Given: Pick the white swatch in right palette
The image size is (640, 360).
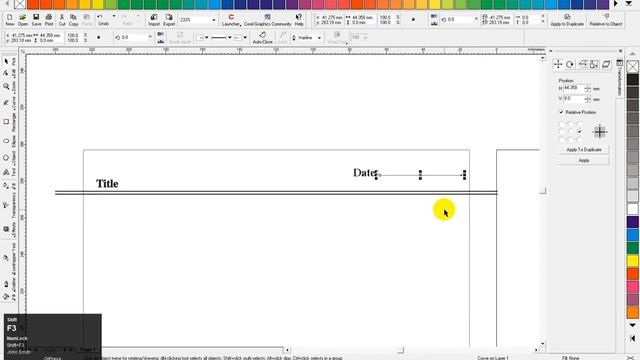Looking at the screenshot, I should tap(633, 209).
